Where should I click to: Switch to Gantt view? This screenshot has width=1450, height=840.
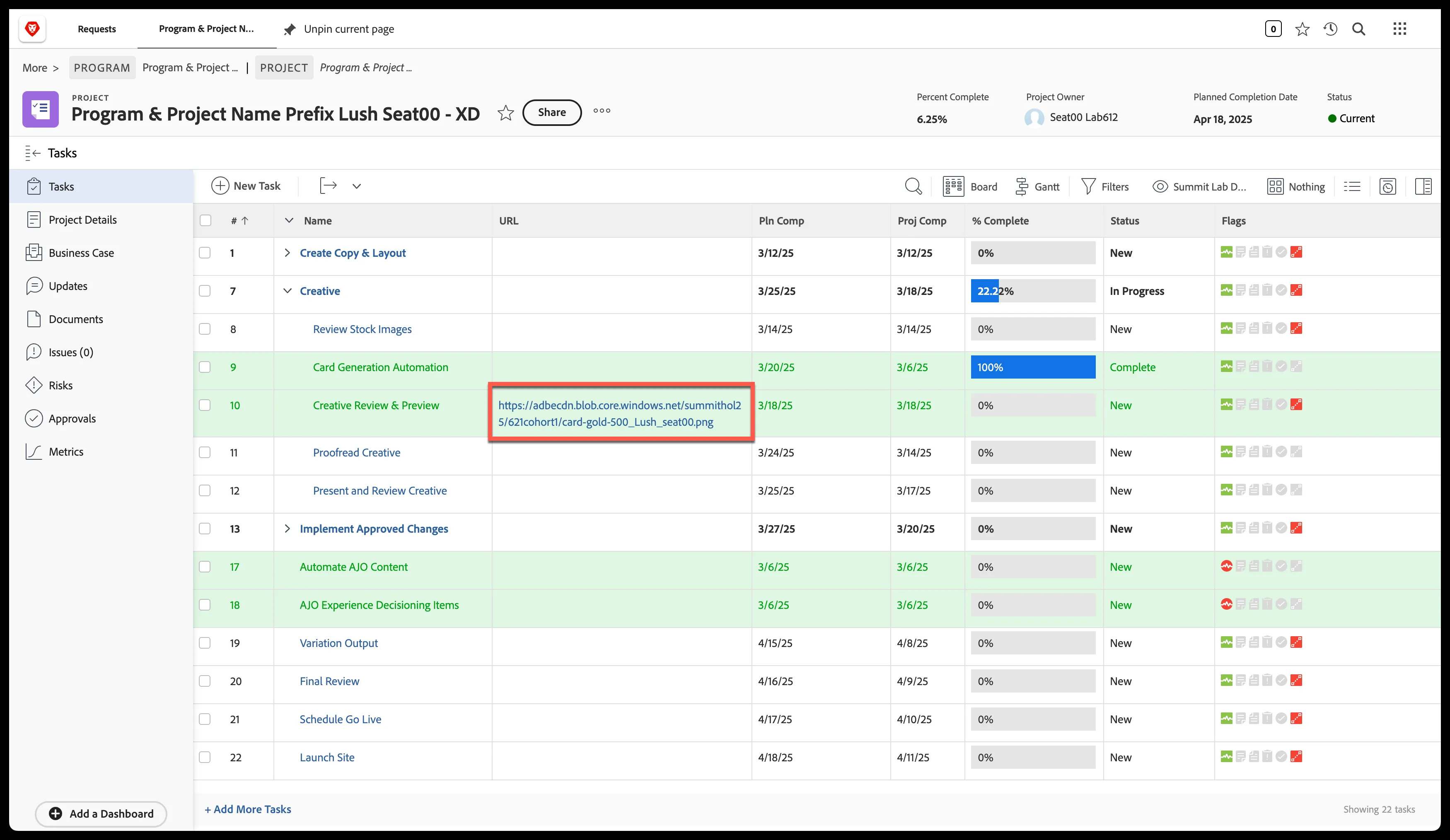point(1037,187)
